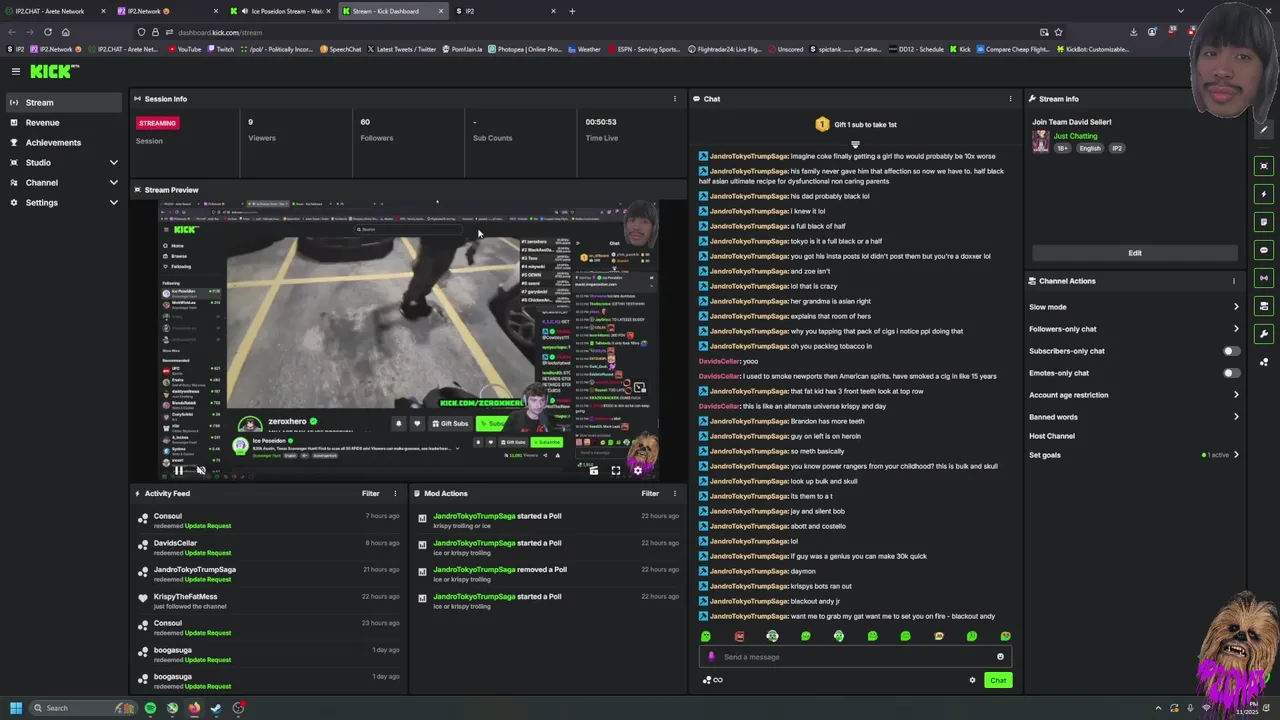
Task: Open the Stream sidebar item
Action: coord(62,102)
